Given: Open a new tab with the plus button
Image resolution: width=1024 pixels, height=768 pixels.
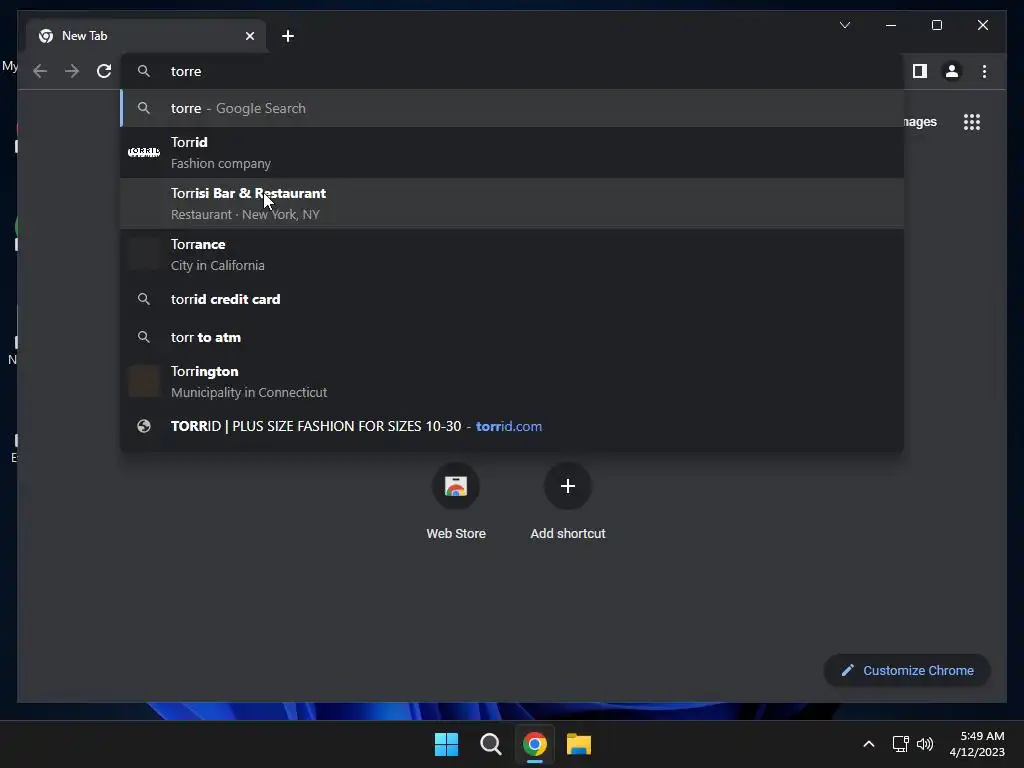Looking at the screenshot, I should [288, 36].
